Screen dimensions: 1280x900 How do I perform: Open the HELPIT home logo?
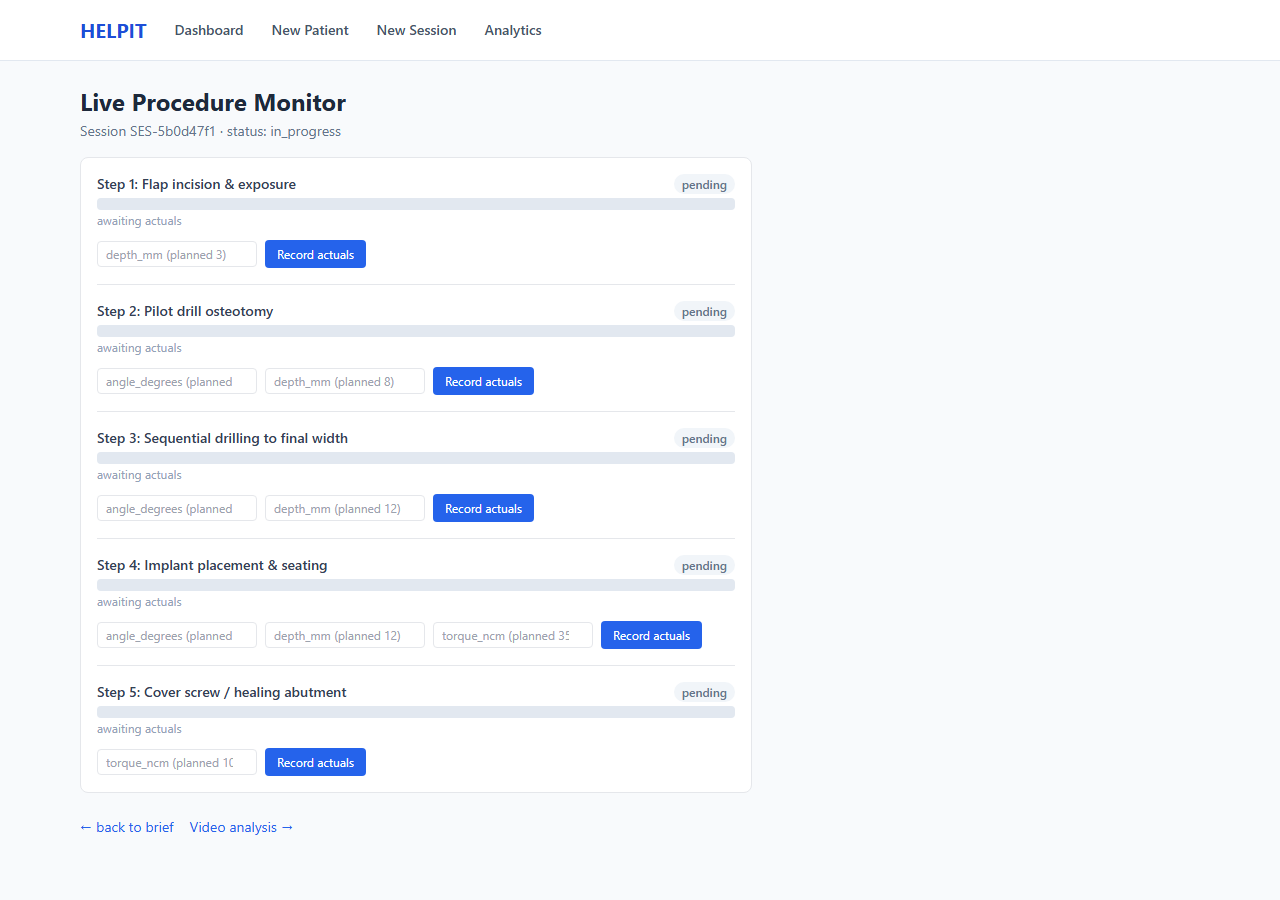coord(113,31)
